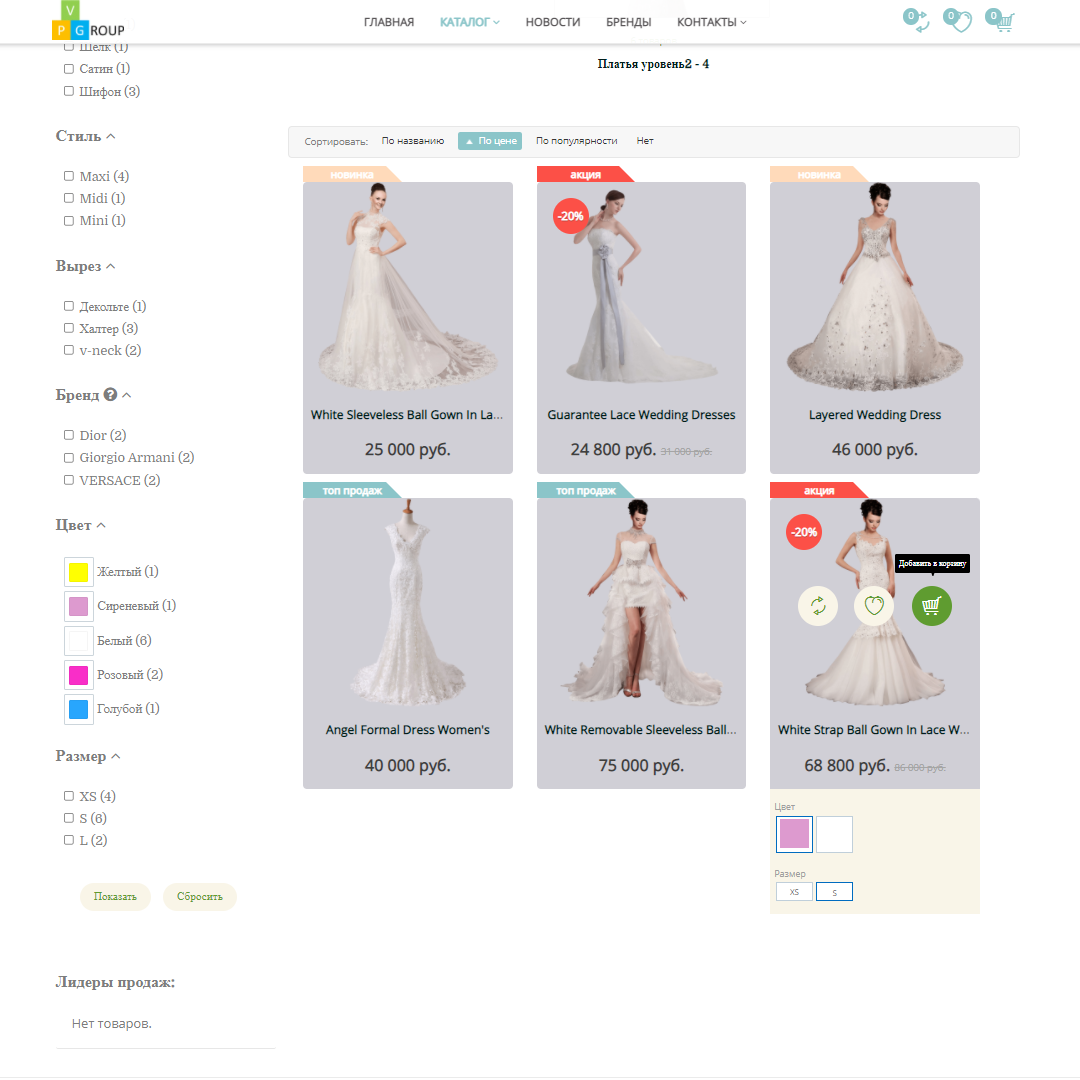Open the Каталог dropdown menu
1080x1080 pixels.
coord(469,22)
